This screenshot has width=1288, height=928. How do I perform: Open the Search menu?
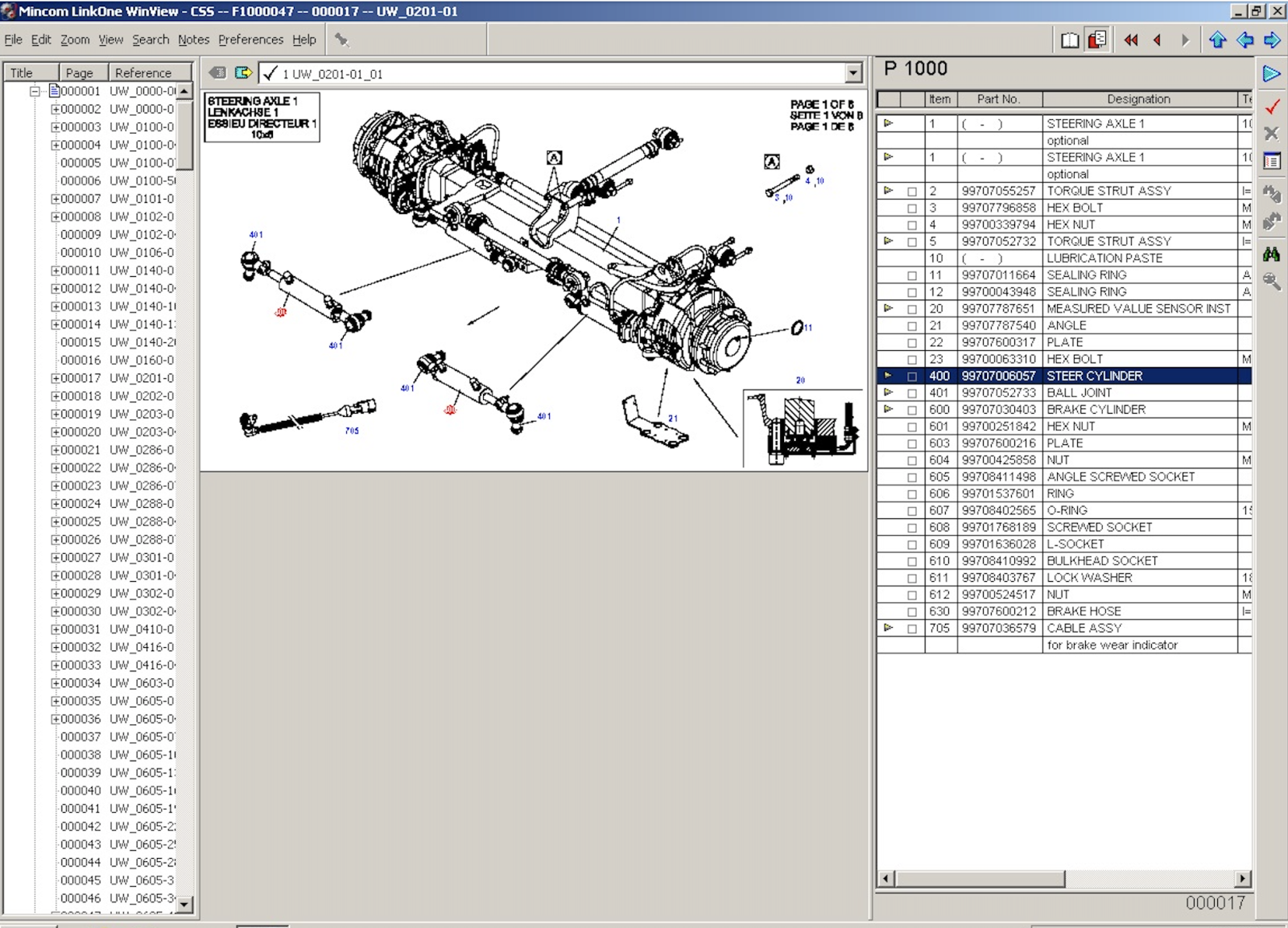151,39
